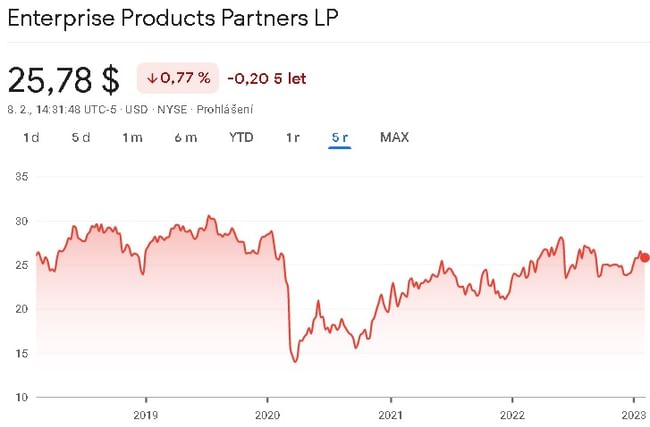Screen dimensions: 650x427
Task: Click the -0,20 5 let change text
Action: [x=267, y=78]
